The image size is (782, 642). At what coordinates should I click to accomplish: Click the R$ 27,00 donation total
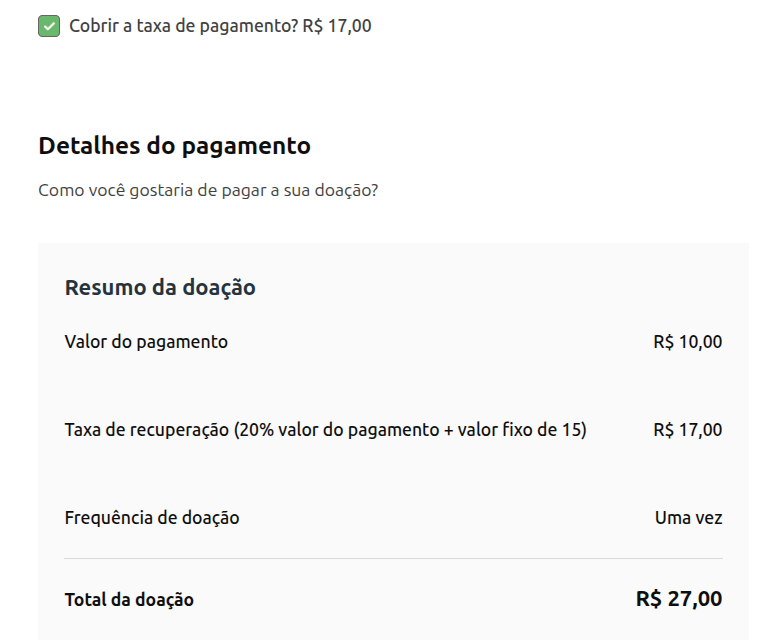679,599
